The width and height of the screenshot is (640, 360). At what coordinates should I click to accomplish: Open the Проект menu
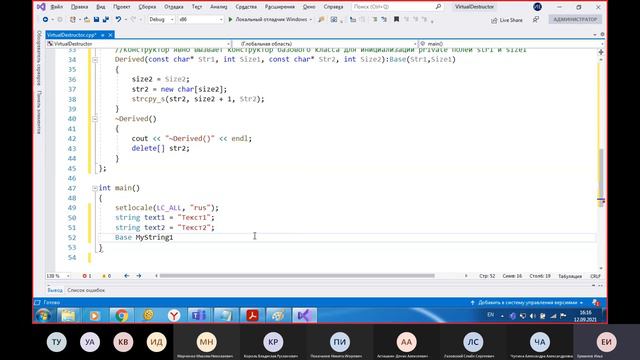coord(122,7)
